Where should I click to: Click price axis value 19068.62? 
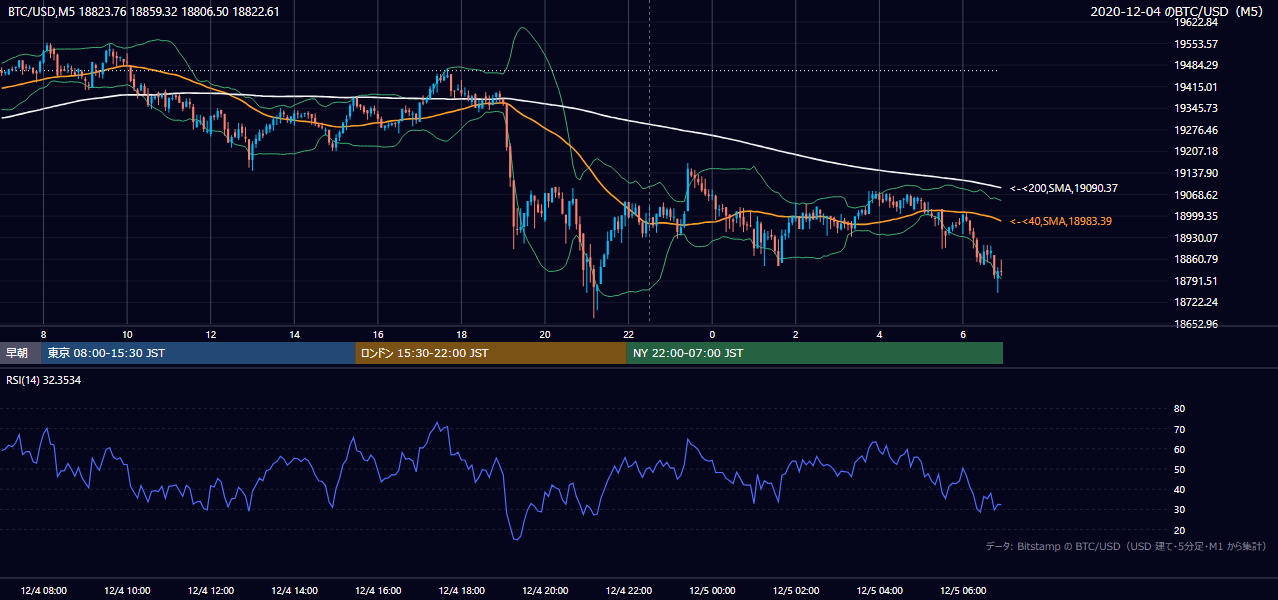(1195, 195)
